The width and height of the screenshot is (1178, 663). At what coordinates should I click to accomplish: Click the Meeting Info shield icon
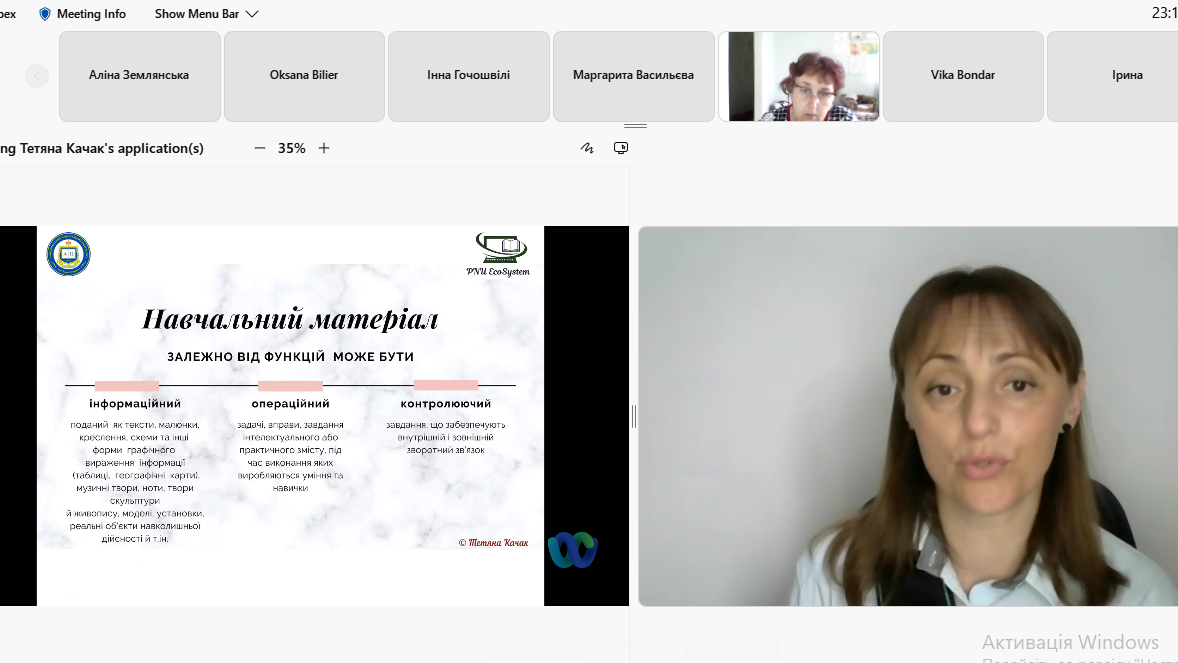point(44,14)
